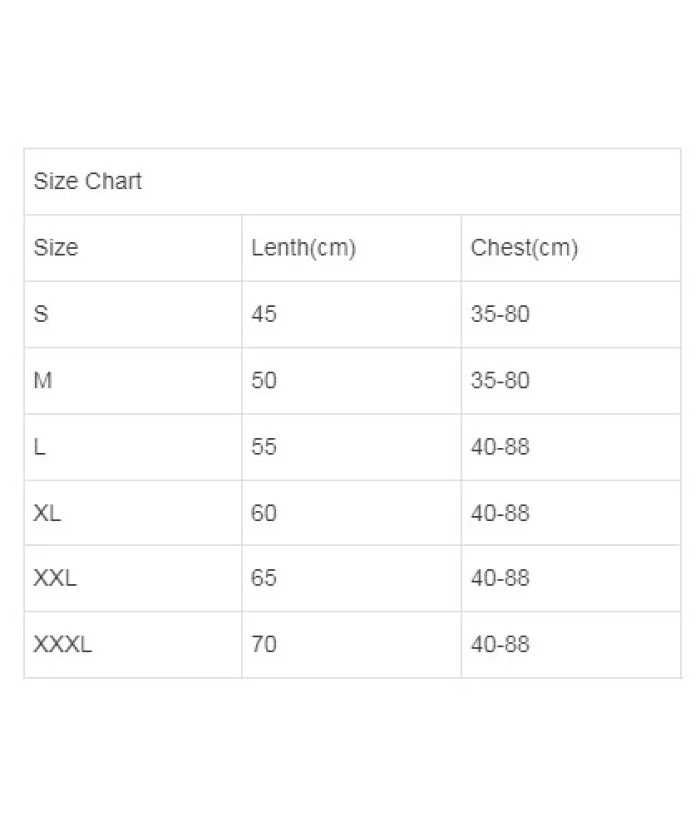Click chest value 40-88 in XXXL row
Screen dimensions: 700x823
[x=500, y=644]
